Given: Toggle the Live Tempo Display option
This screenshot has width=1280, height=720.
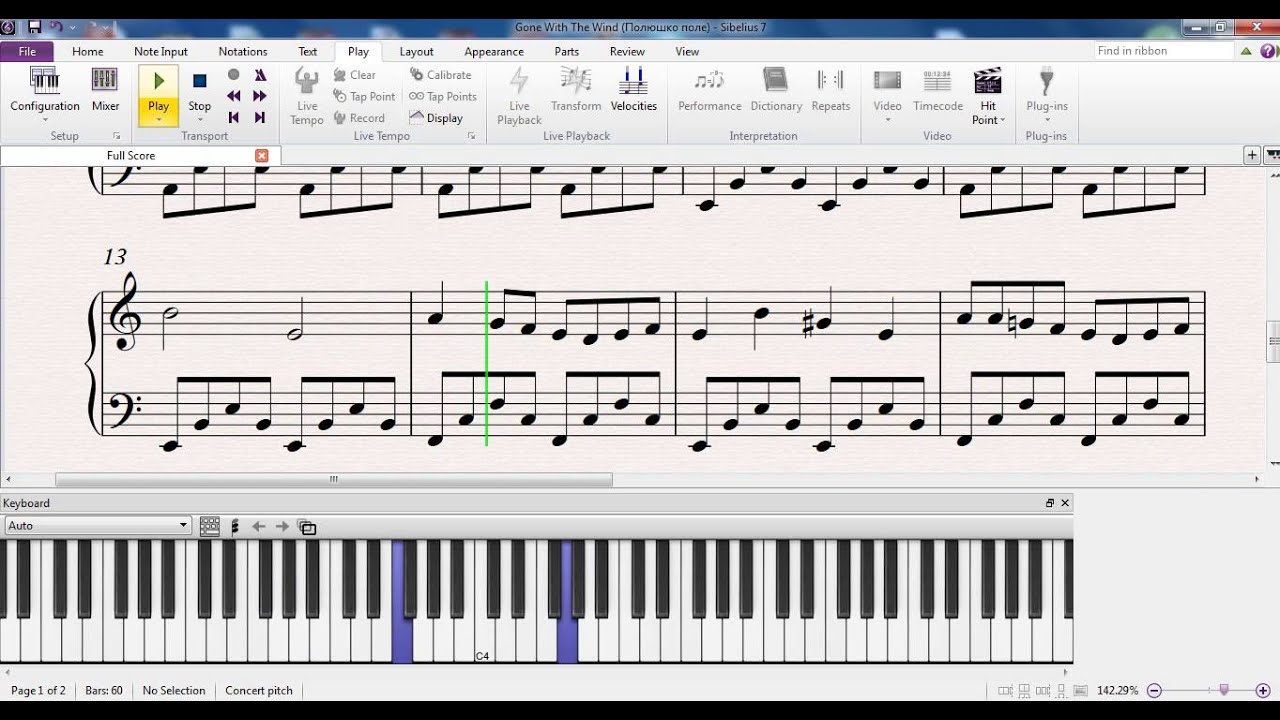Looking at the screenshot, I should (x=436, y=118).
